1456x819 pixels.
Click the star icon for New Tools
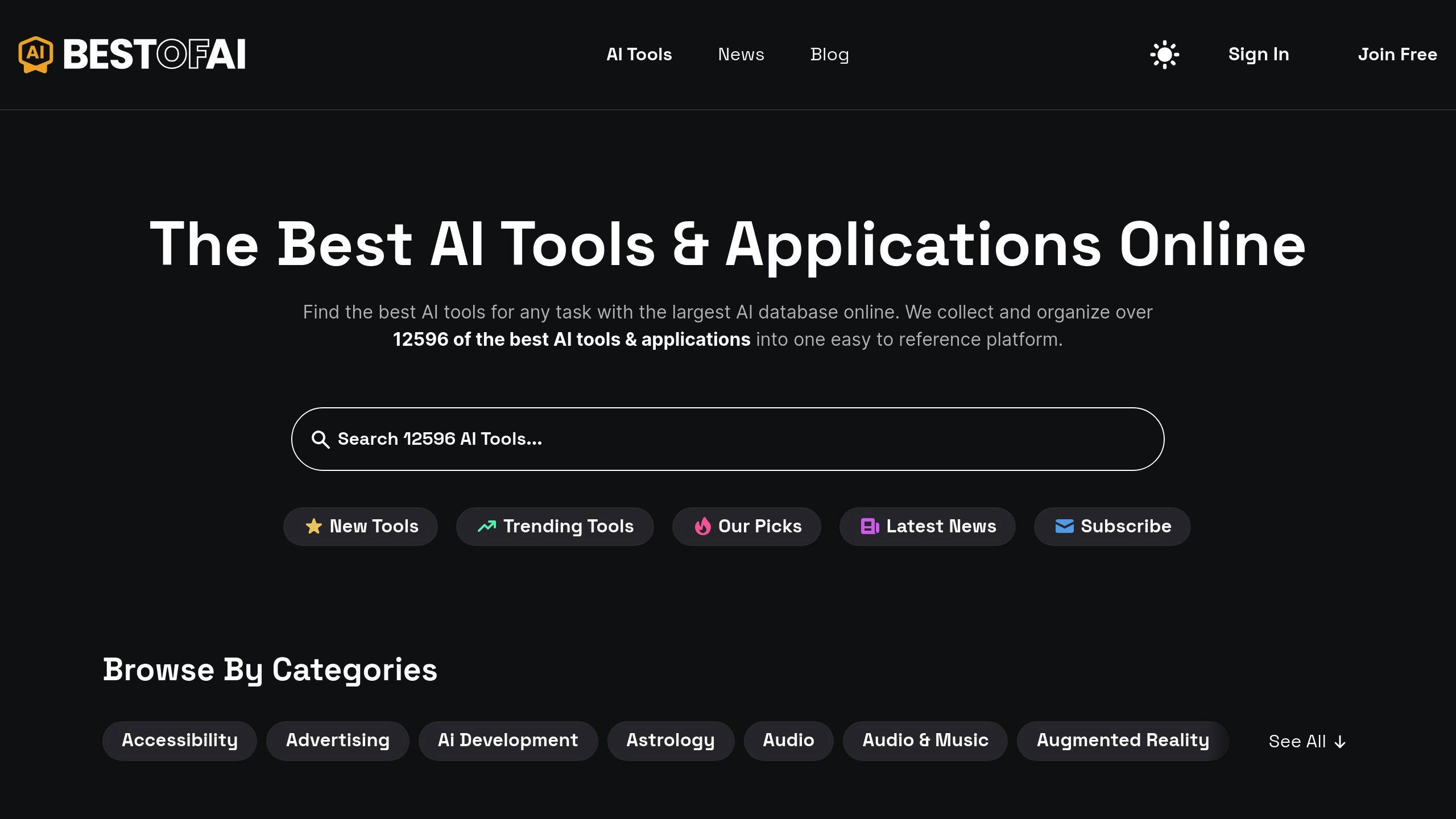(314, 526)
